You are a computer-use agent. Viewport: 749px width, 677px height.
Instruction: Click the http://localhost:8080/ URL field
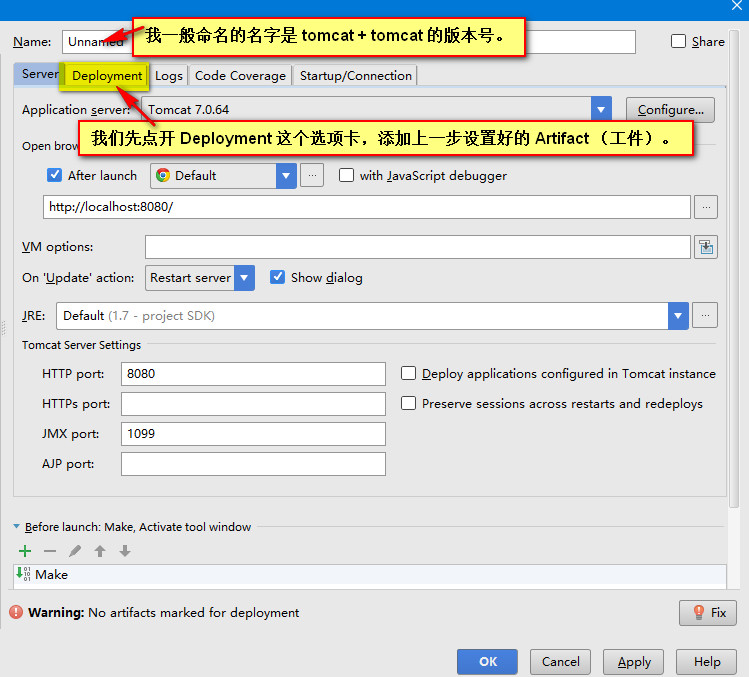pos(367,207)
